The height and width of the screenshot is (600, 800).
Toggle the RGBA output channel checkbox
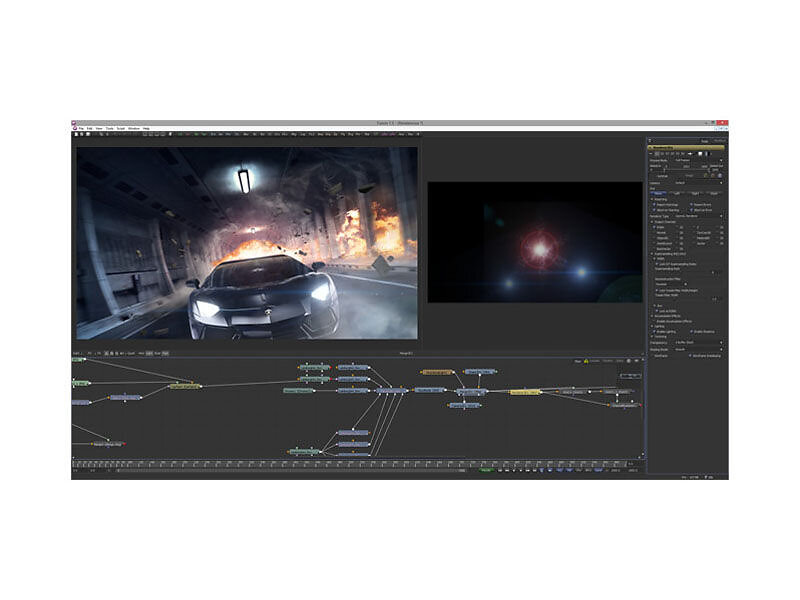point(654,227)
